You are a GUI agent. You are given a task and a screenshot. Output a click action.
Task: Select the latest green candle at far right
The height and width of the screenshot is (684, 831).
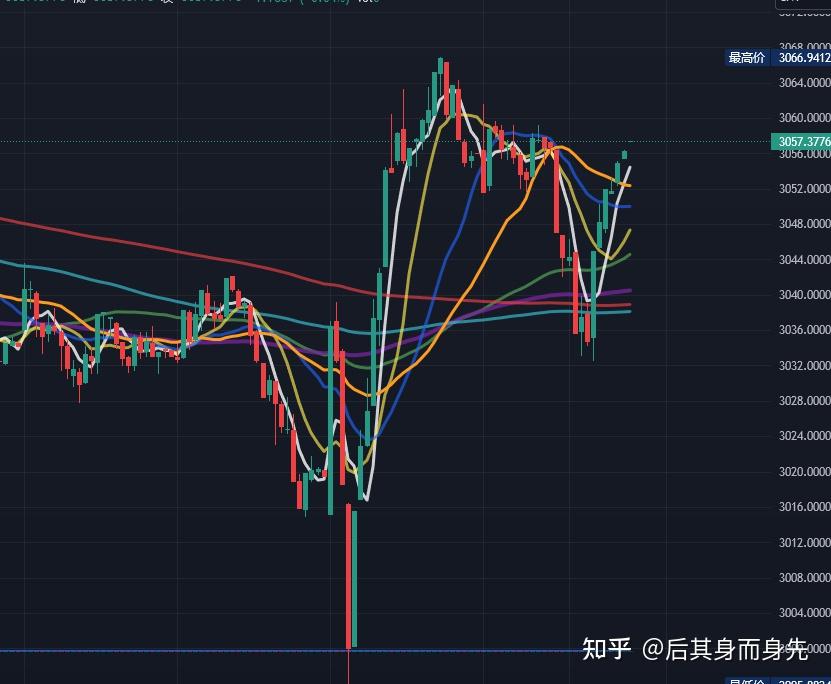pos(625,154)
